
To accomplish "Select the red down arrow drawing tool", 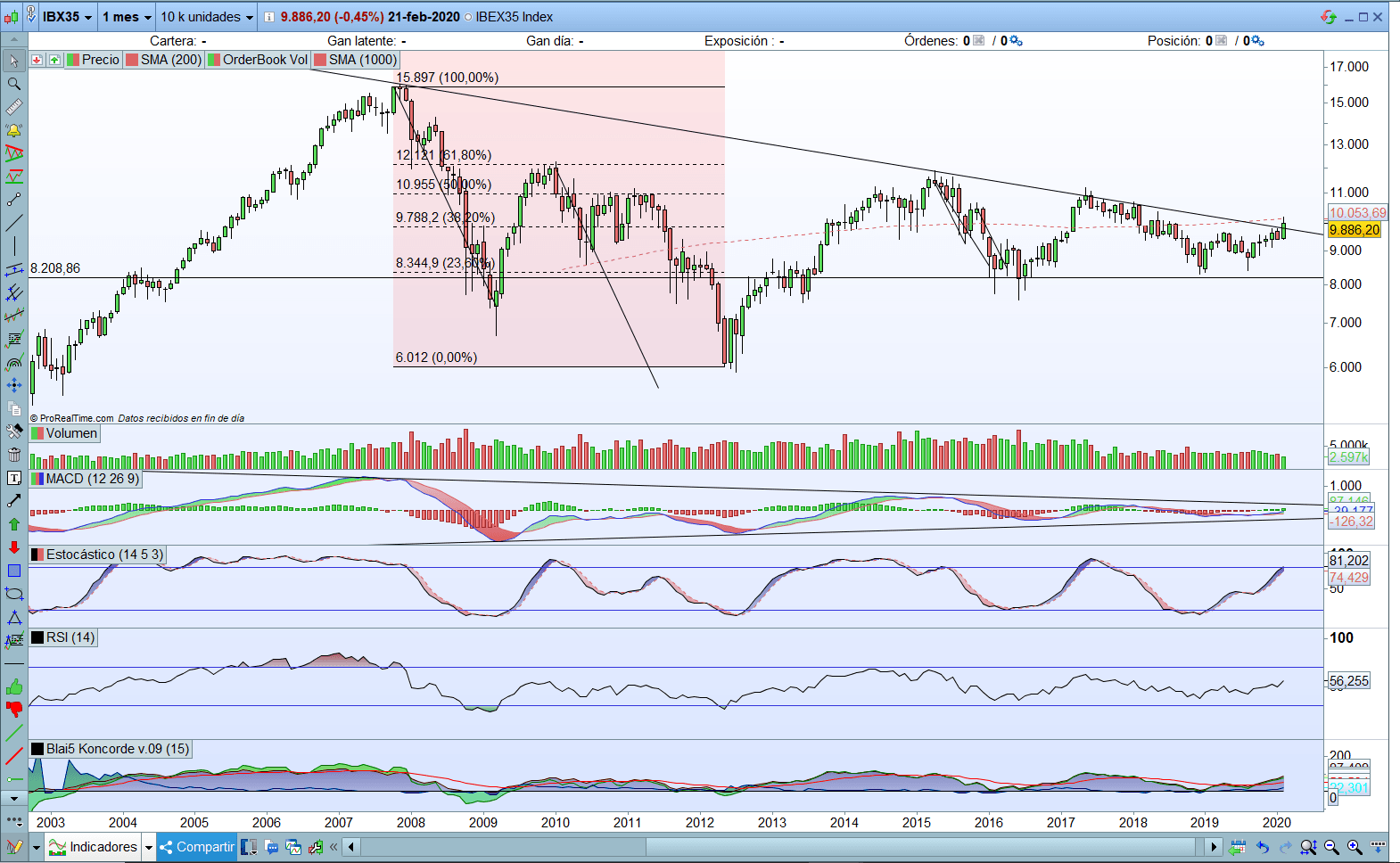I will coord(13,547).
